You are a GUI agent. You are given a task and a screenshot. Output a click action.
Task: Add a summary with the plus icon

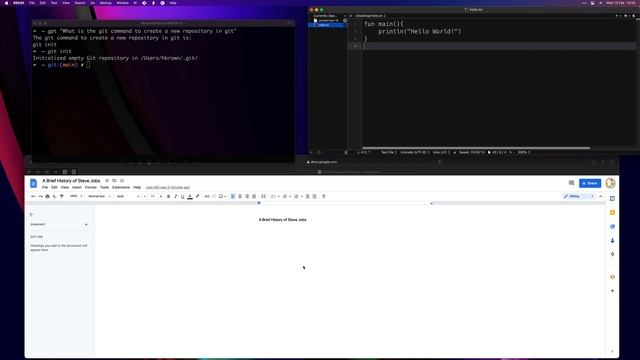tap(86, 224)
